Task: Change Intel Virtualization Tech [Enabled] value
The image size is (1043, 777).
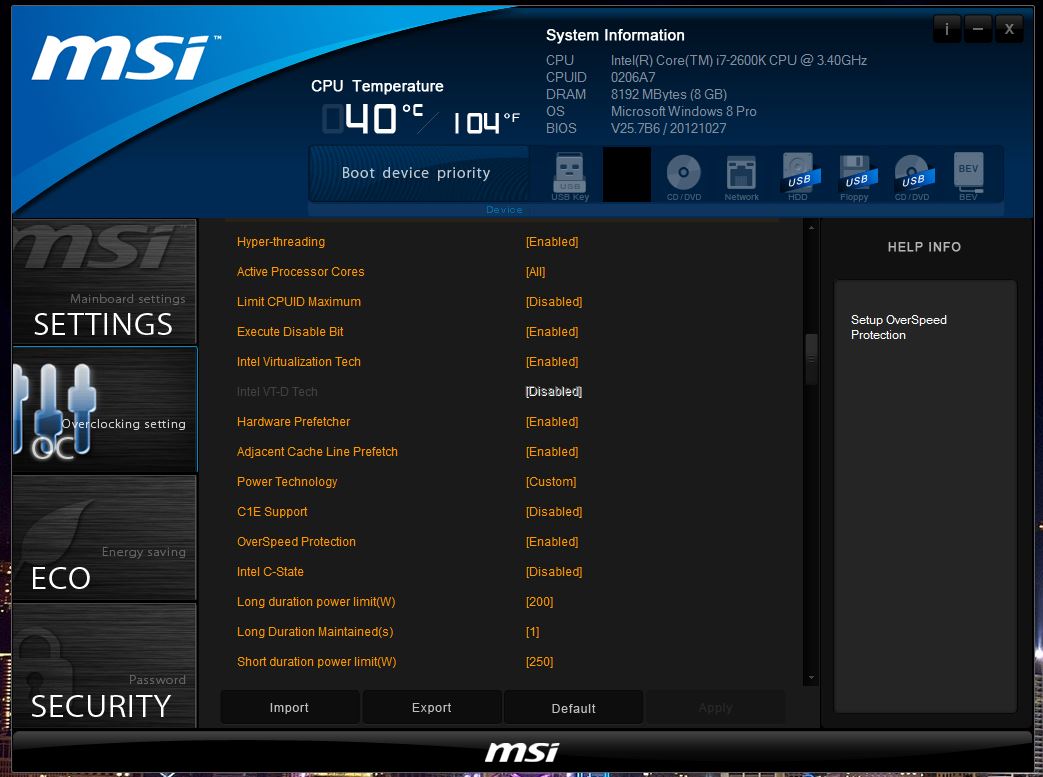Action: pos(552,361)
